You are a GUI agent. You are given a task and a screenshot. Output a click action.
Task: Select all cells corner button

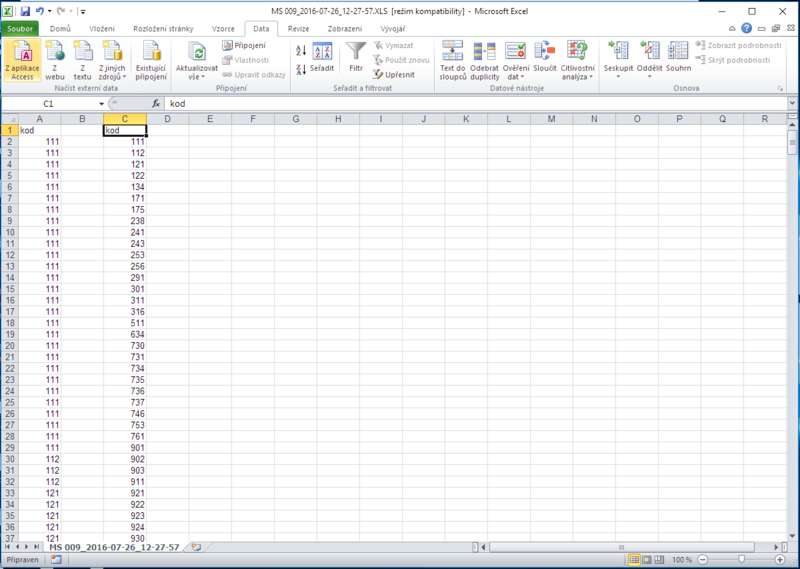(x=9, y=119)
